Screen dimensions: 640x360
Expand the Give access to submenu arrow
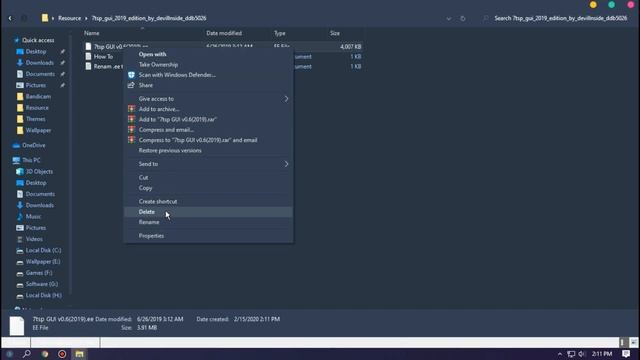(x=286, y=99)
